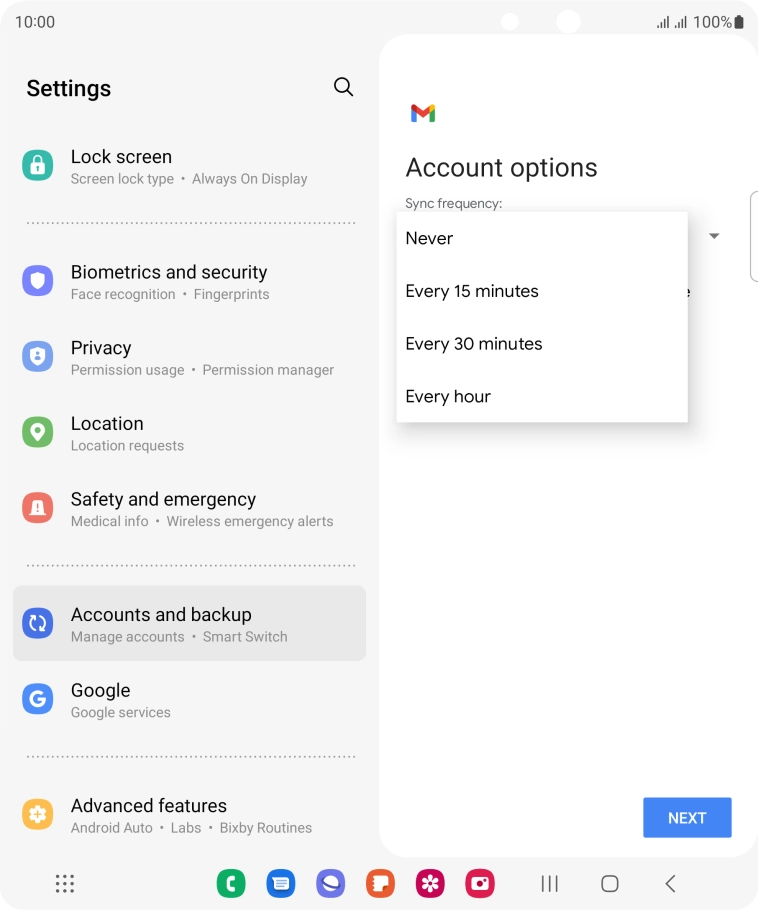Image resolution: width=758 pixels, height=910 pixels.
Task: Open the Phone app from dock
Action: point(231,883)
